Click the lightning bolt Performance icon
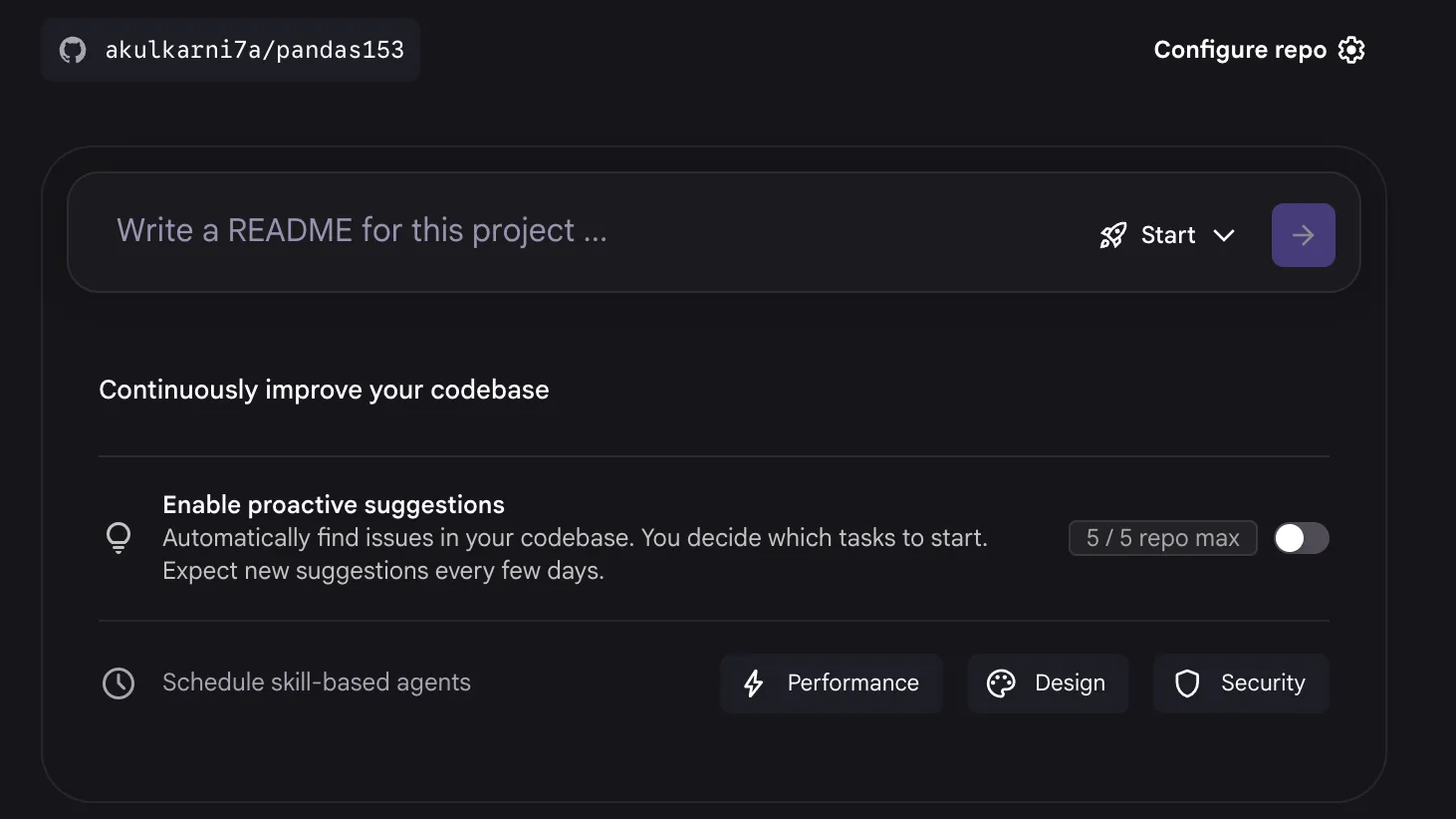The width and height of the screenshot is (1456, 819). 754,683
